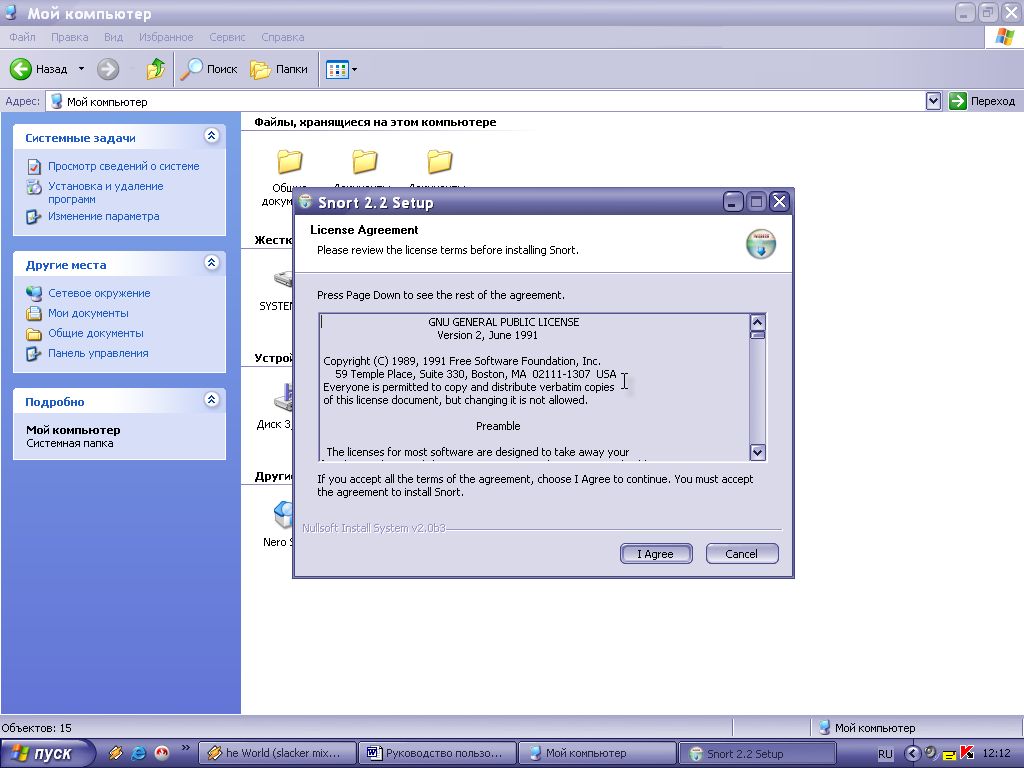Open Панель управления link

coord(98,353)
